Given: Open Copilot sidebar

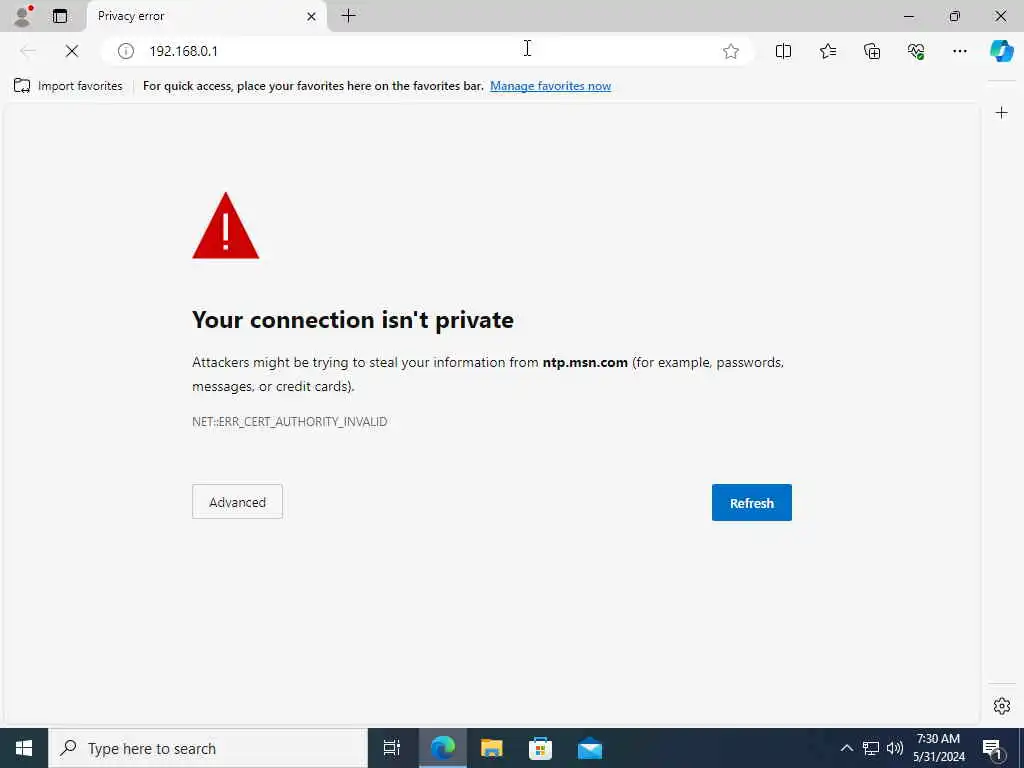Looking at the screenshot, I should [x=1001, y=51].
